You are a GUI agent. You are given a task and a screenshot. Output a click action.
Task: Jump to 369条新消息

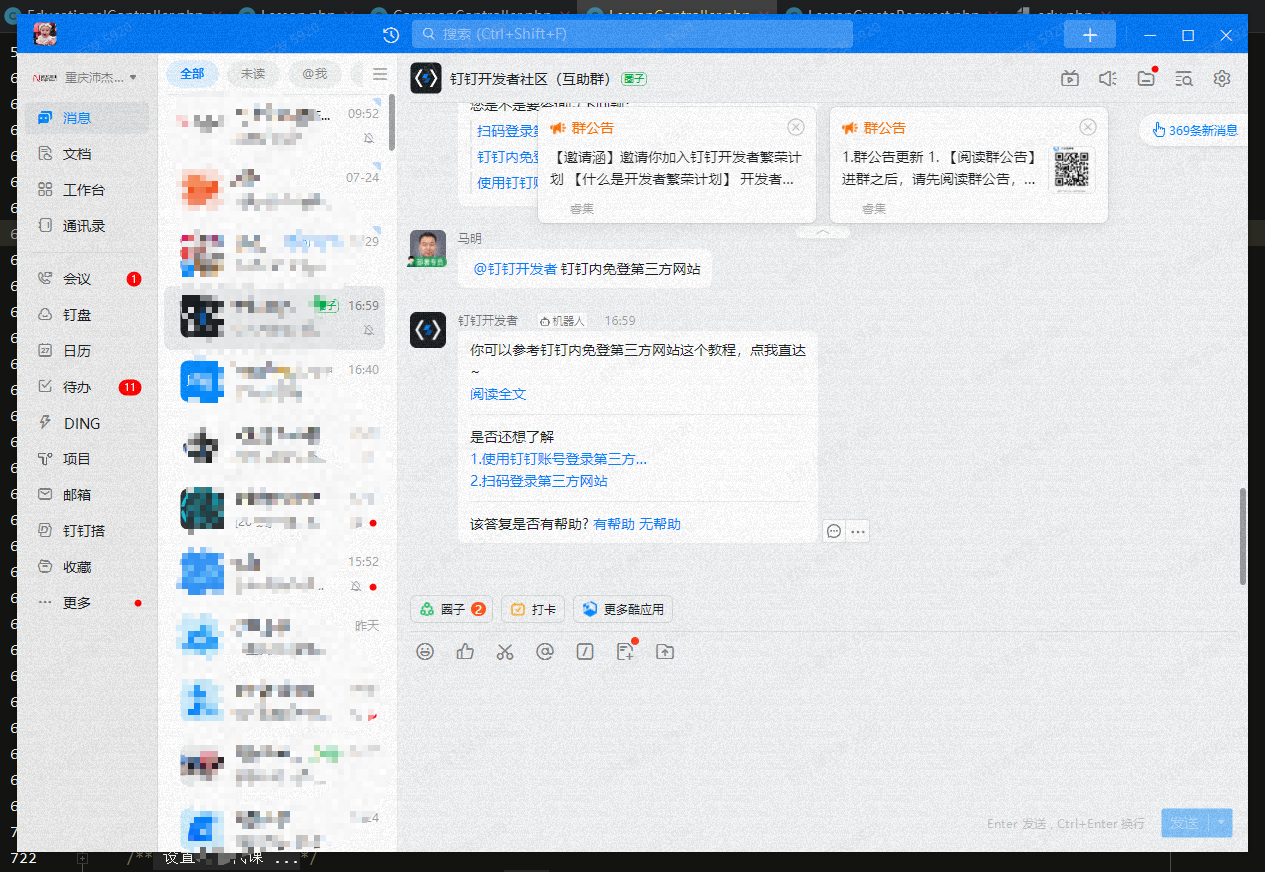[1195, 130]
